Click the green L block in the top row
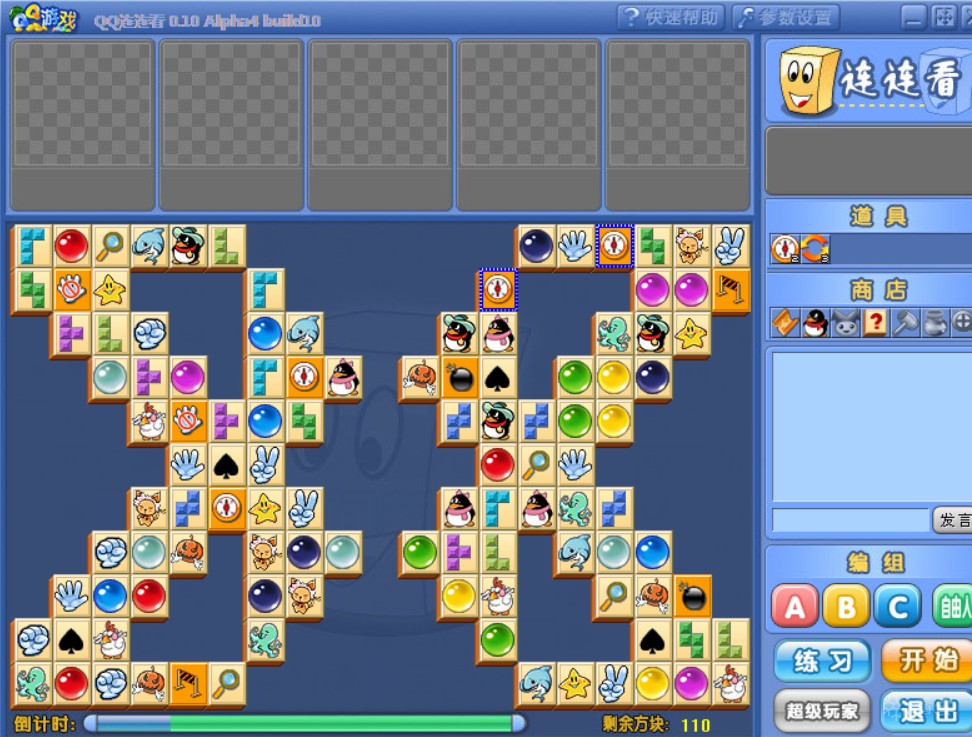The height and width of the screenshot is (737, 972). (x=226, y=245)
